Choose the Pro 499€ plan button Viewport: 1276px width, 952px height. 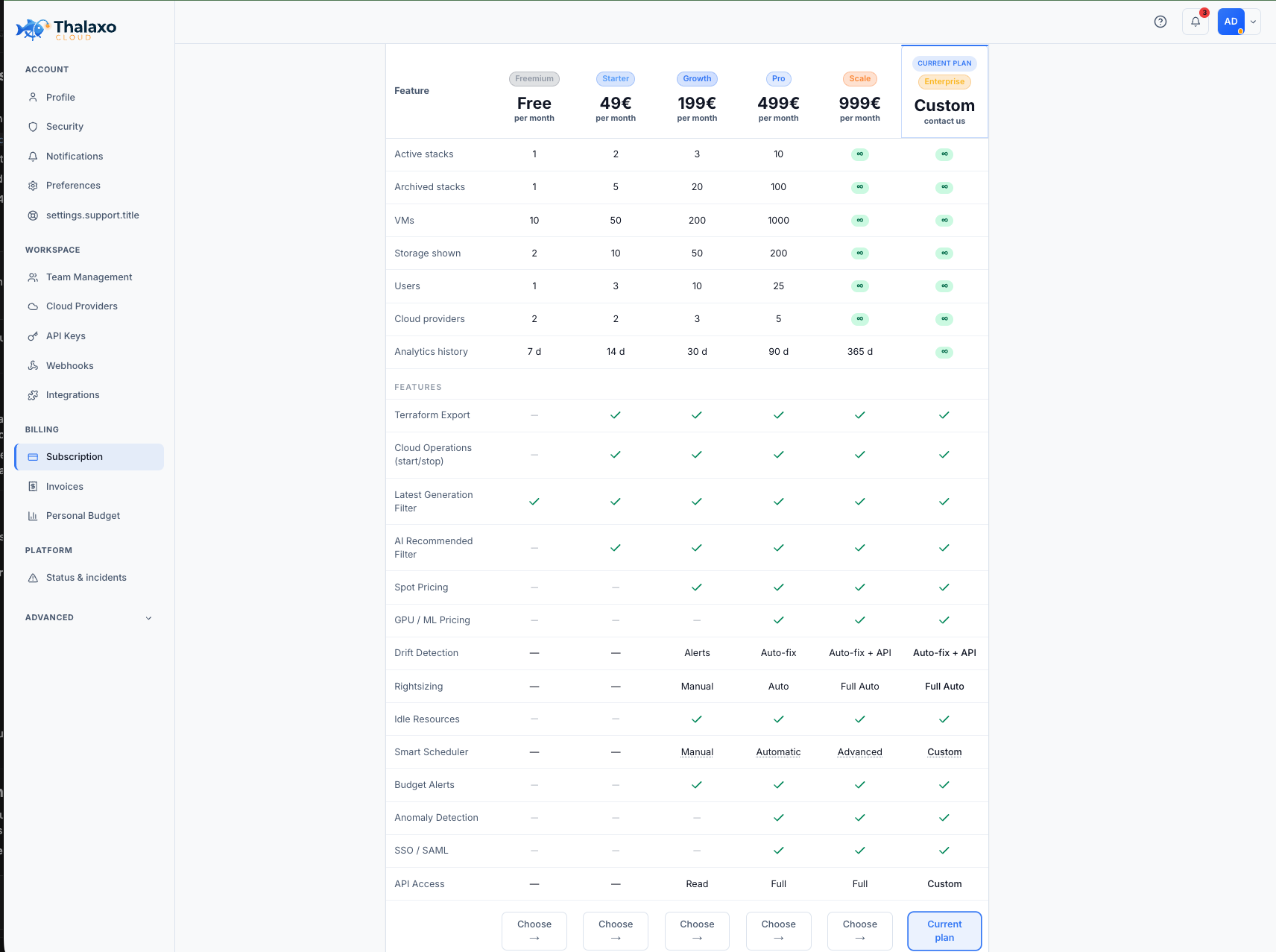click(779, 931)
